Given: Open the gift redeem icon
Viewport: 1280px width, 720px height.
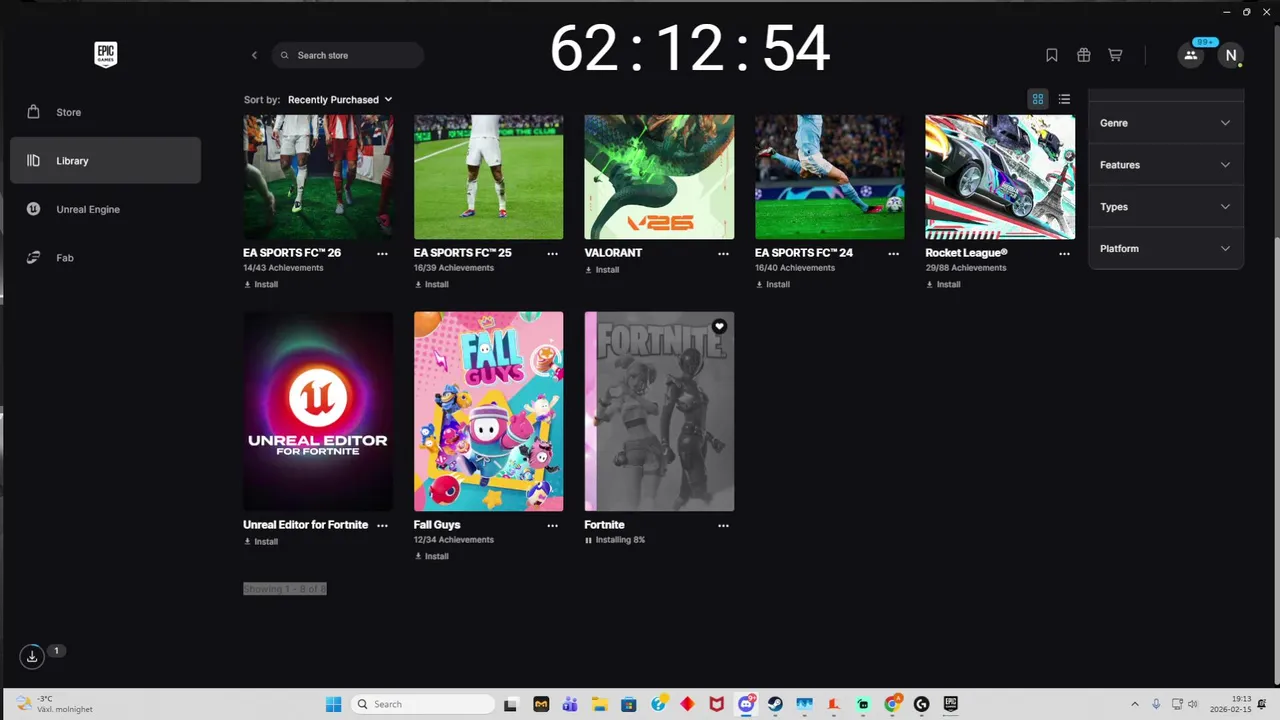Looking at the screenshot, I should click(1083, 55).
